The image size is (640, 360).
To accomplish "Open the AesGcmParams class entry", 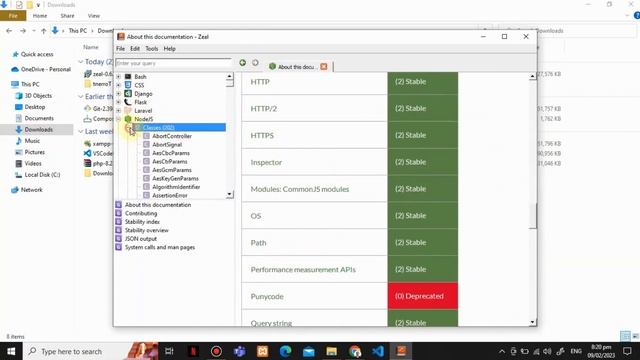I will click(172, 170).
